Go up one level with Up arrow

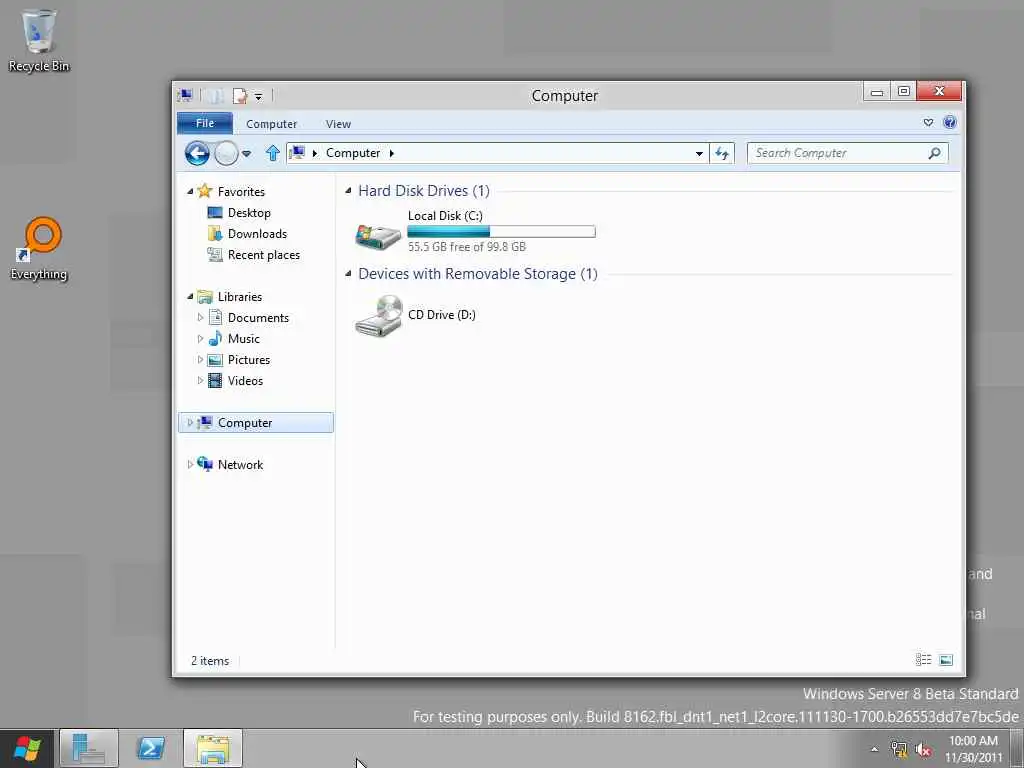[273, 153]
